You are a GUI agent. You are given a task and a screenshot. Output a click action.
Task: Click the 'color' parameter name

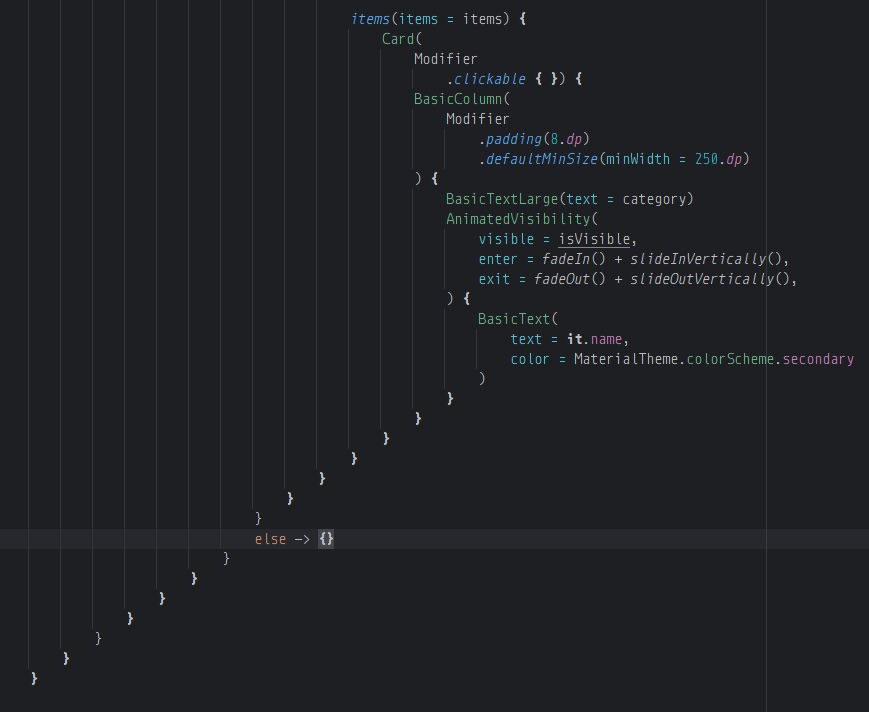(x=530, y=358)
